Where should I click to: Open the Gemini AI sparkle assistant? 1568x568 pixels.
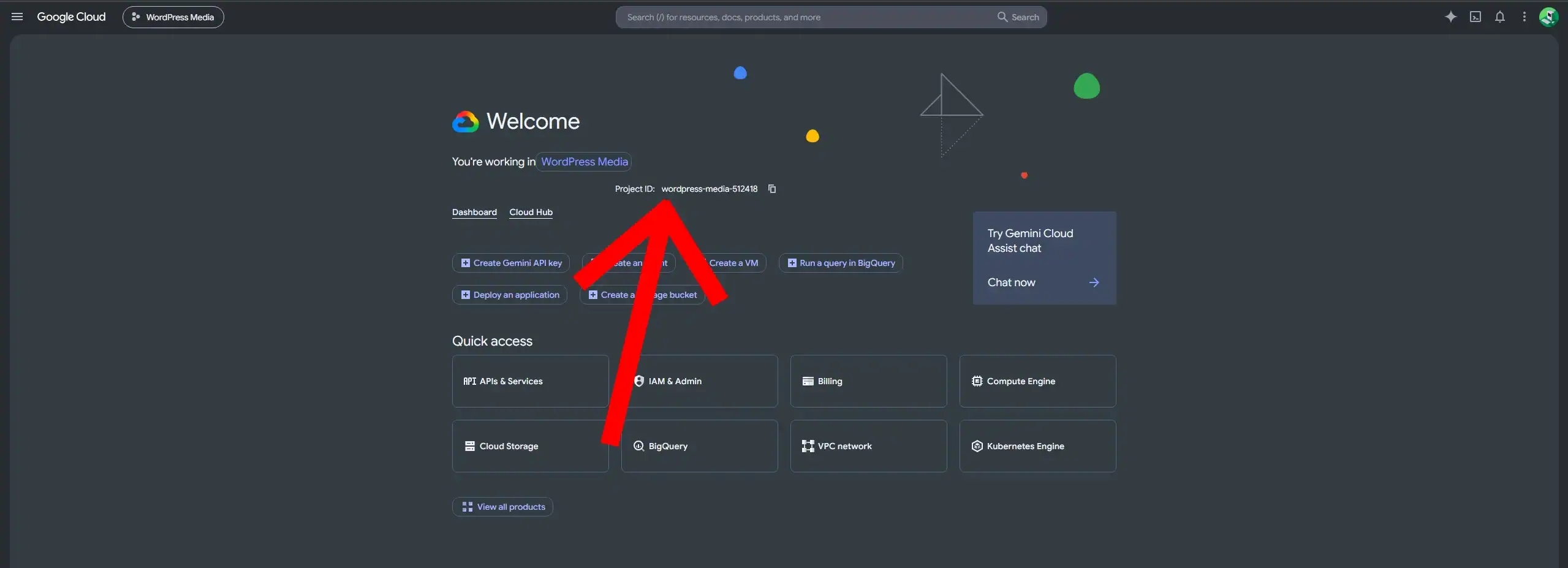tap(1450, 17)
